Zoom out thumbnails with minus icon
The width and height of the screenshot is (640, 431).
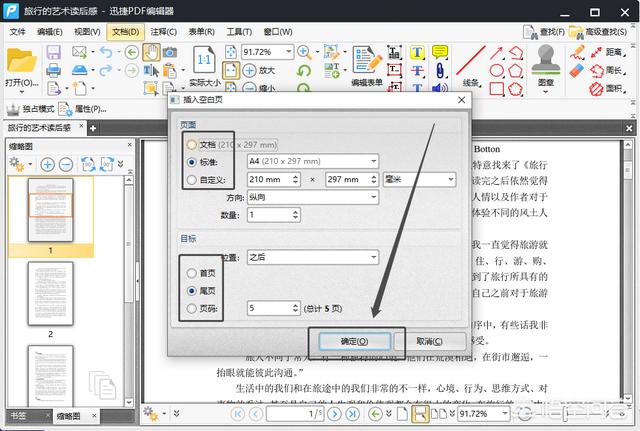pos(66,164)
